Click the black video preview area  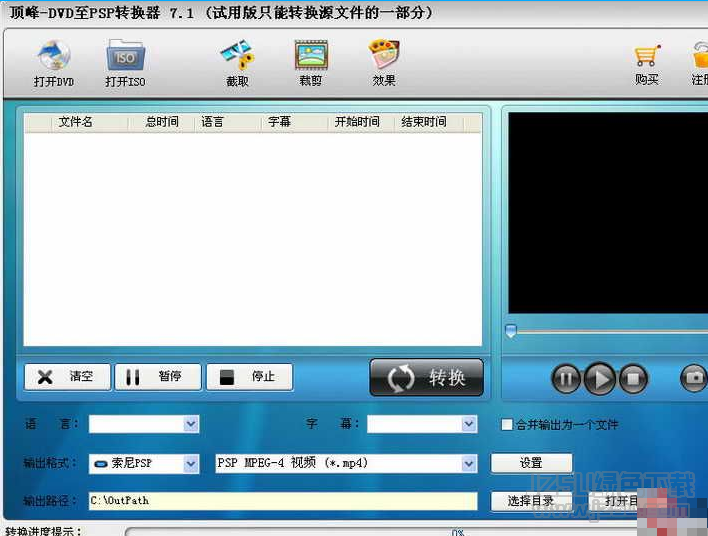tap(608, 213)
